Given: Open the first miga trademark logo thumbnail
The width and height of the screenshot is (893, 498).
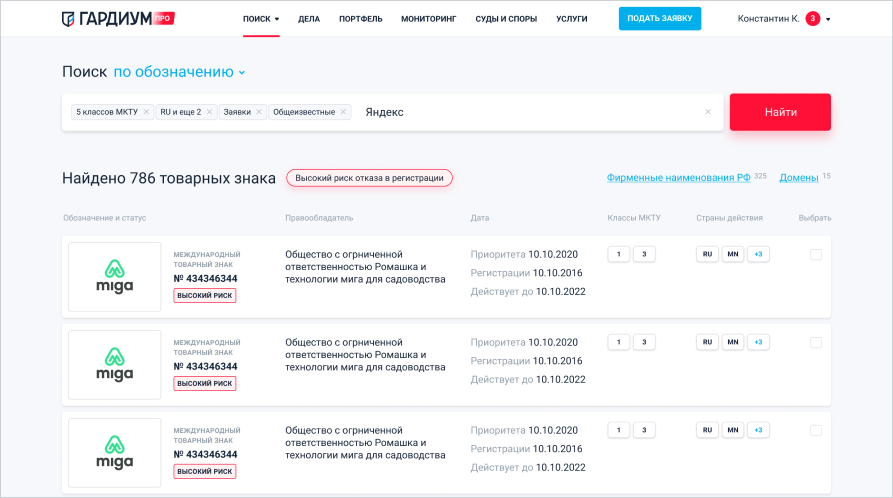Looking at the screenshot, I should pos(114,276).
